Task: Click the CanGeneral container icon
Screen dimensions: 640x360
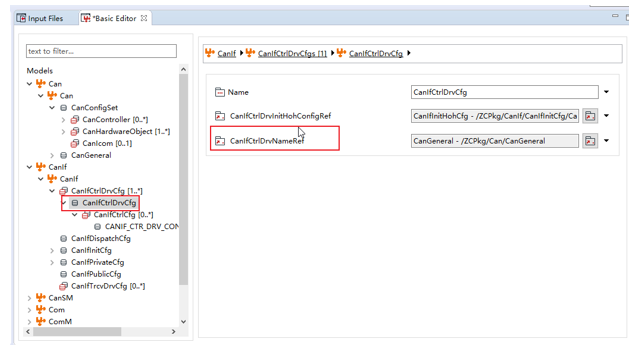Action: pos(64,155)
